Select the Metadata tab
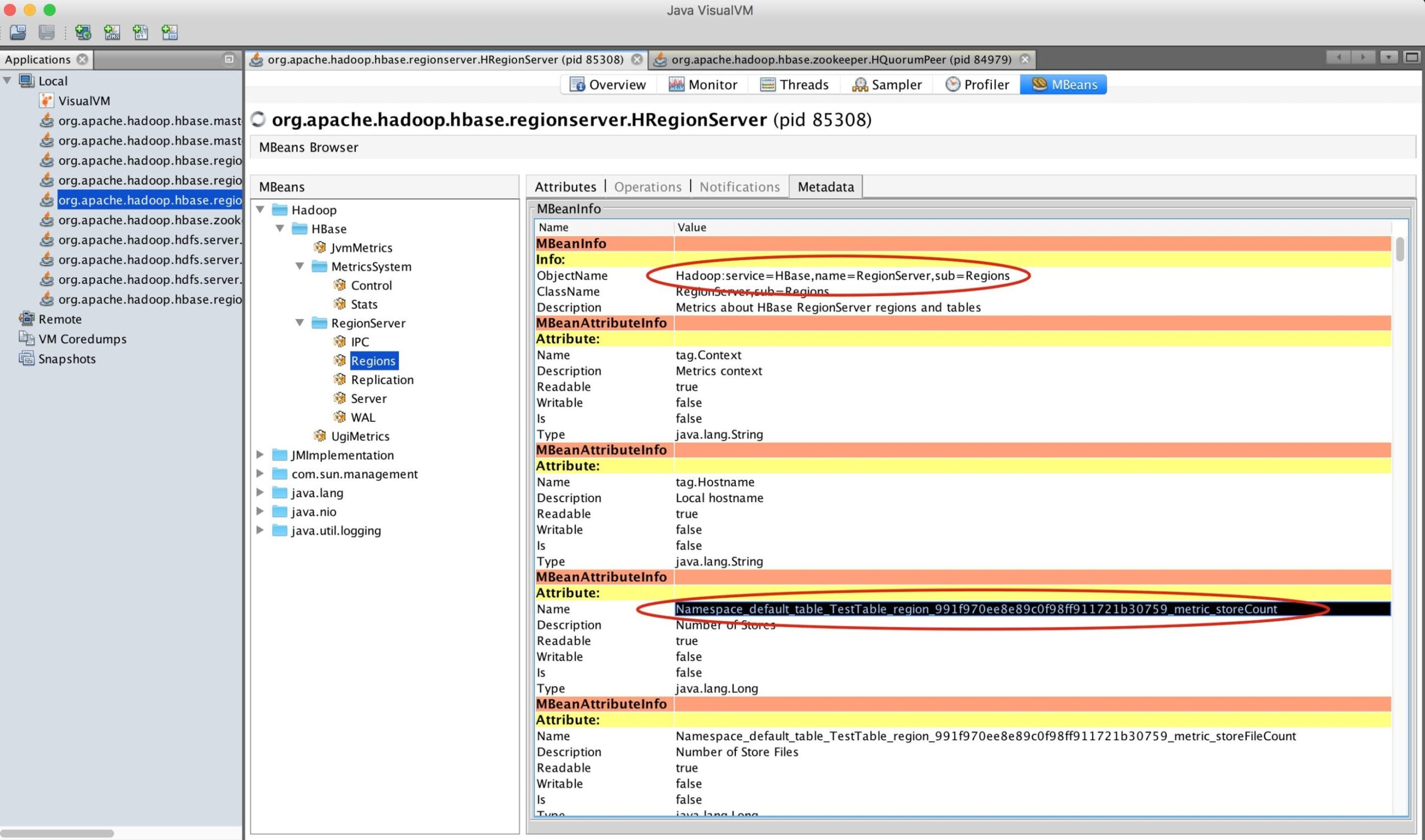Viewport: 1425px width, 840px height. click(x=825, y=187)
